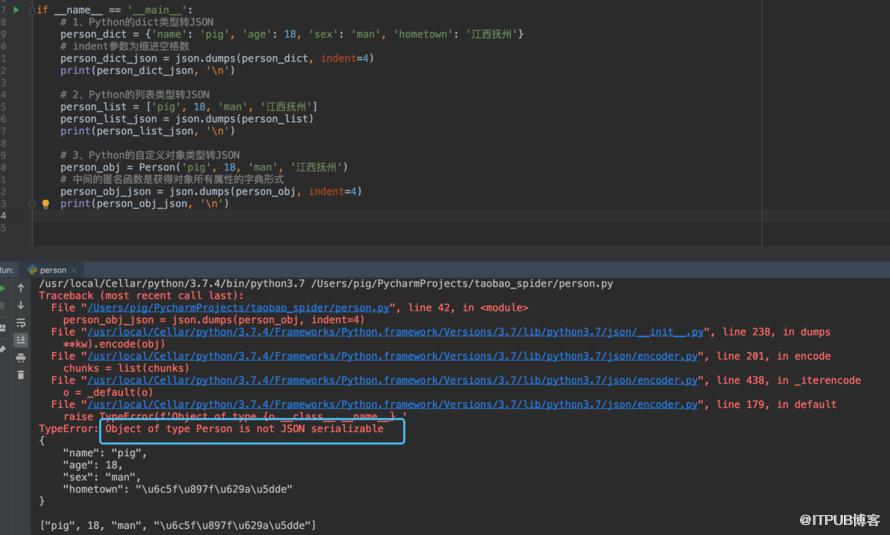Click the person_obj = Person(...) line
This screenshot has height=535, width=890.
pos(204,167)
